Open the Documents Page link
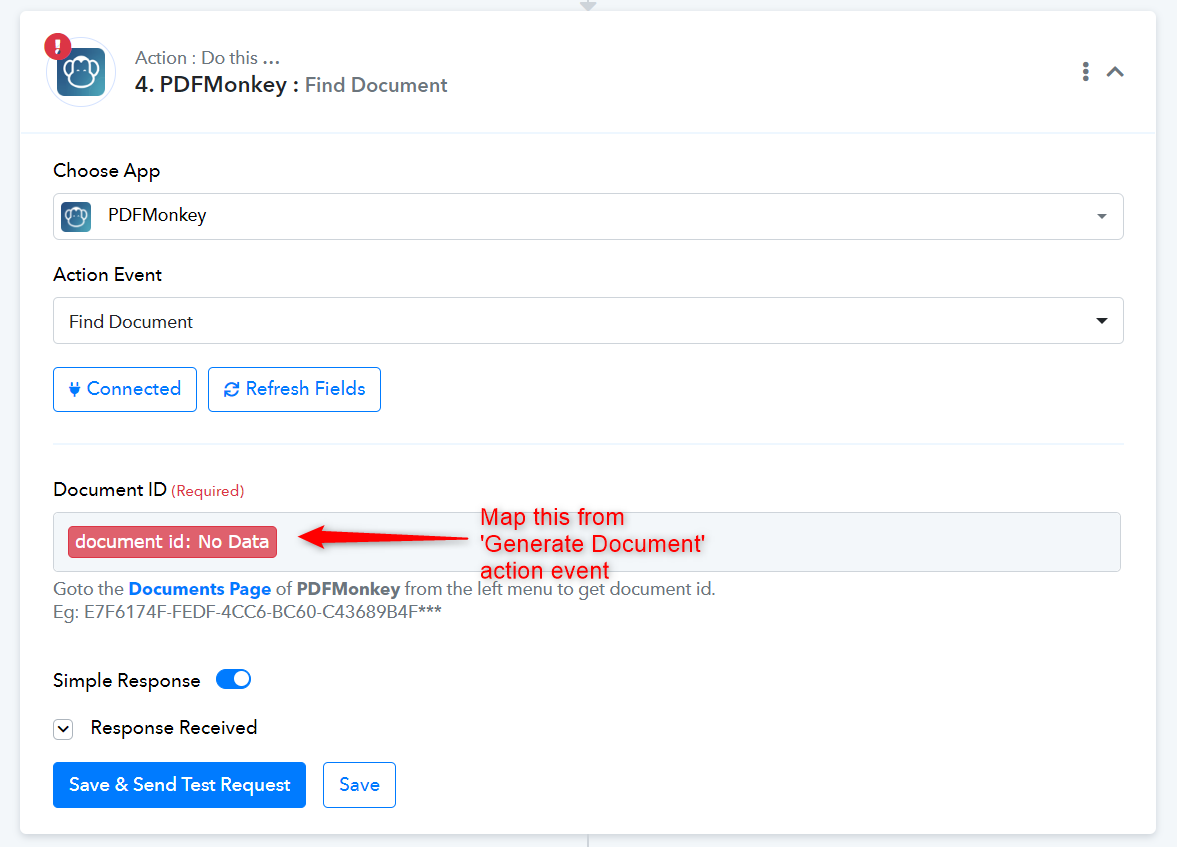 coord(200,589)
